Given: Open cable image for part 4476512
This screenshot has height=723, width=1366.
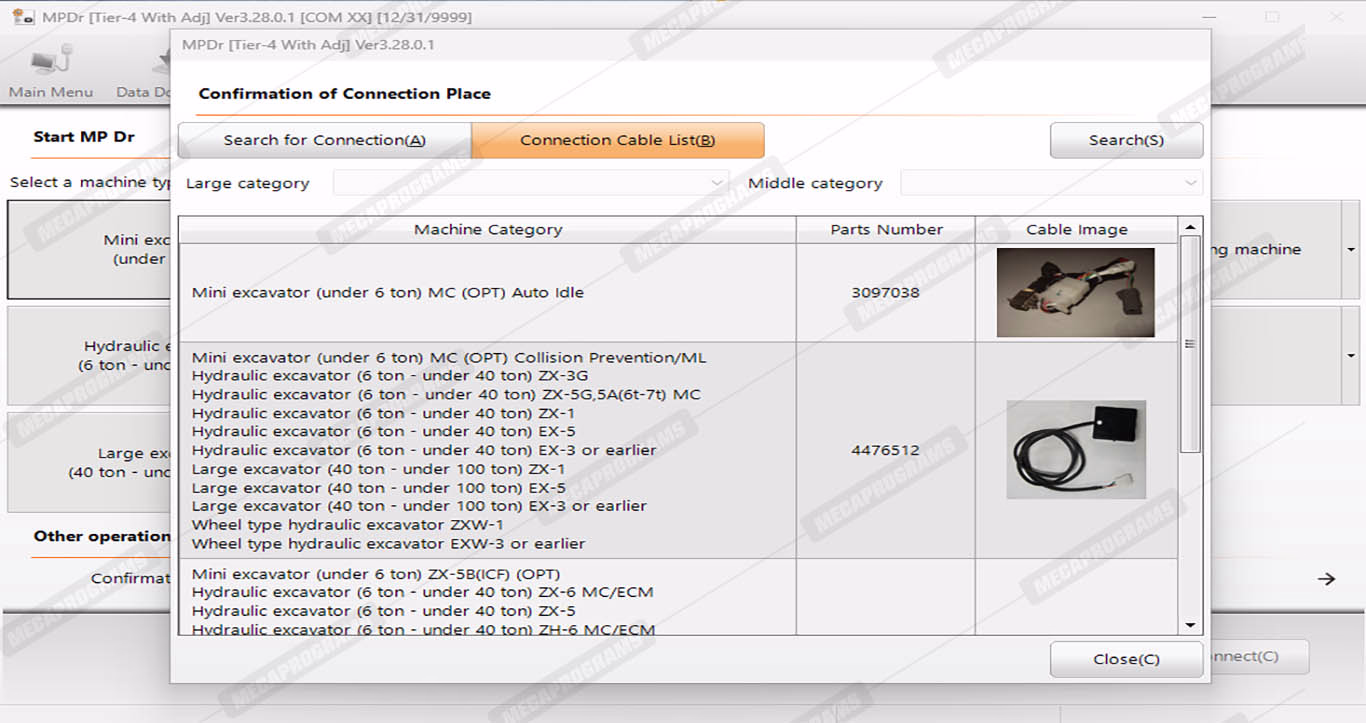Looking at the screenshot, I should click(x=1076, y=450).
